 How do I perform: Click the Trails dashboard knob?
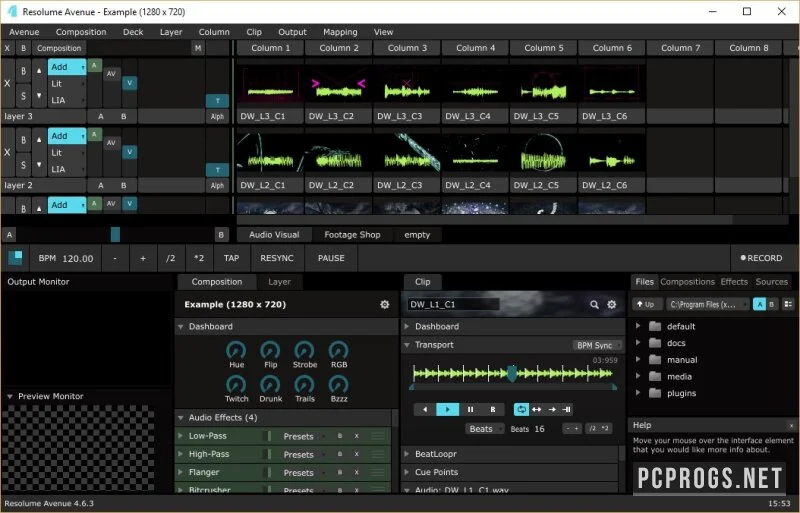click(305, 385)
